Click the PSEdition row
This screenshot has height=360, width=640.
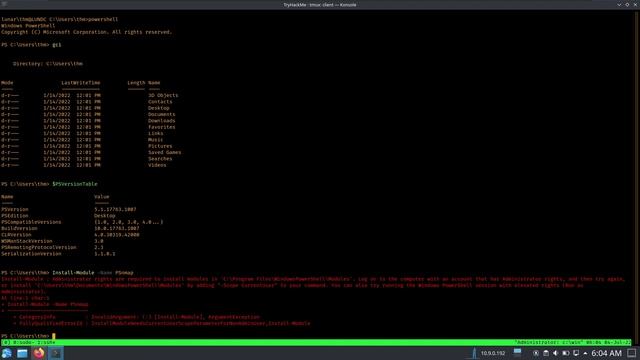[58, 216]
